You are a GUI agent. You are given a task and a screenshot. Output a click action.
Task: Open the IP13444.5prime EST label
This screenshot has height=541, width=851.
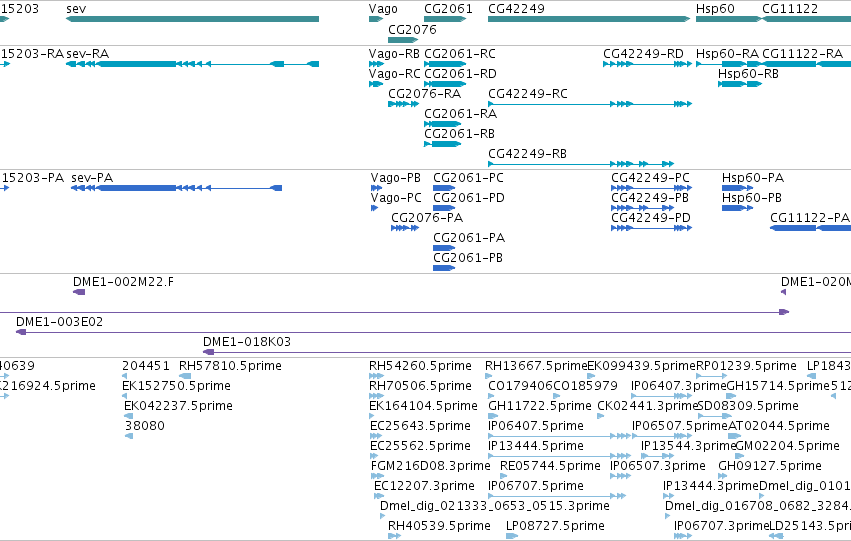point(536,447)
